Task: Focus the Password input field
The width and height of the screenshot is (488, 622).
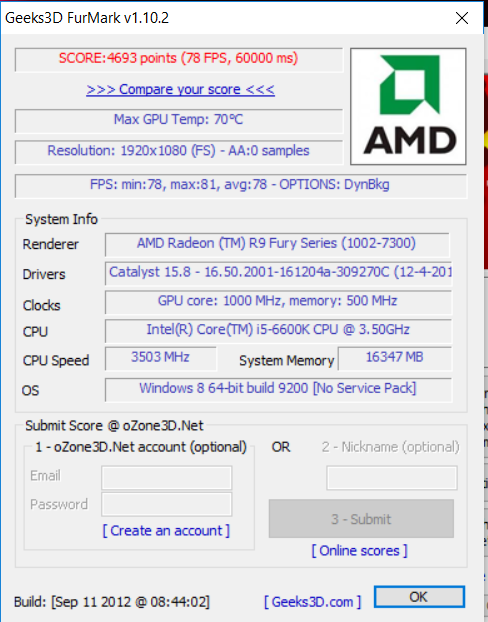Action: click(x=167, y=504)
